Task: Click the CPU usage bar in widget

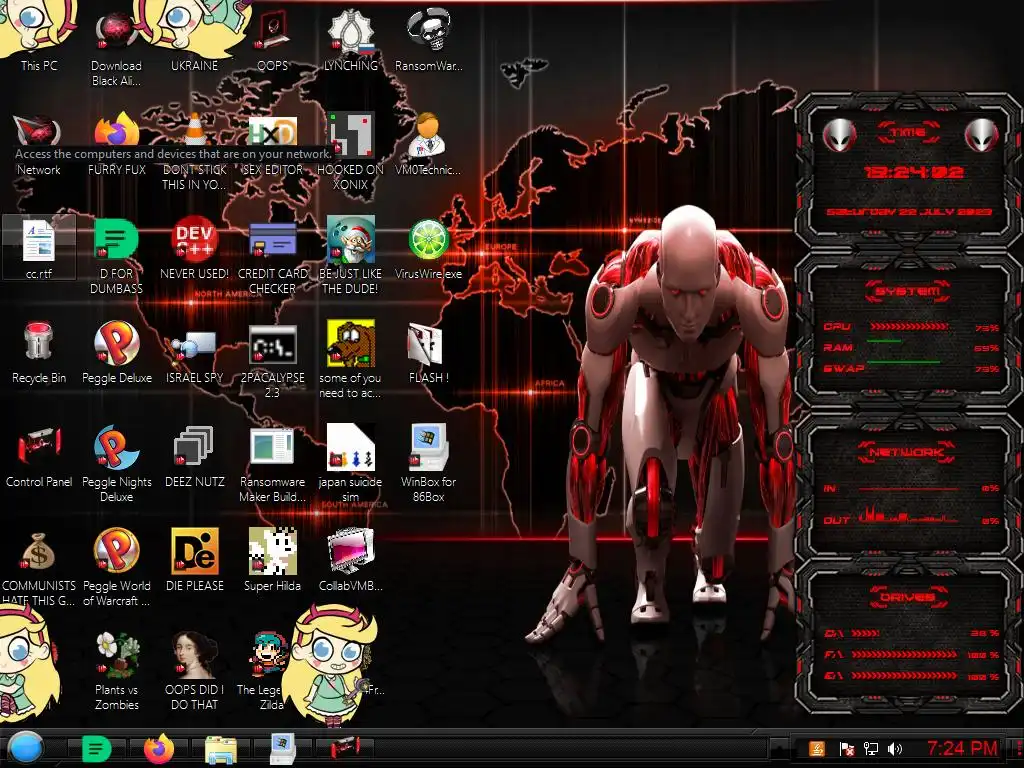Action: 909,327
